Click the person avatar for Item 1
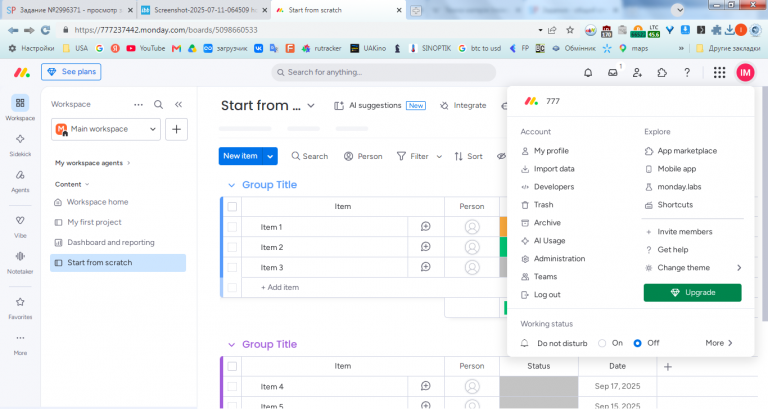Screen dimensions: 768x409 coord(472,227)
